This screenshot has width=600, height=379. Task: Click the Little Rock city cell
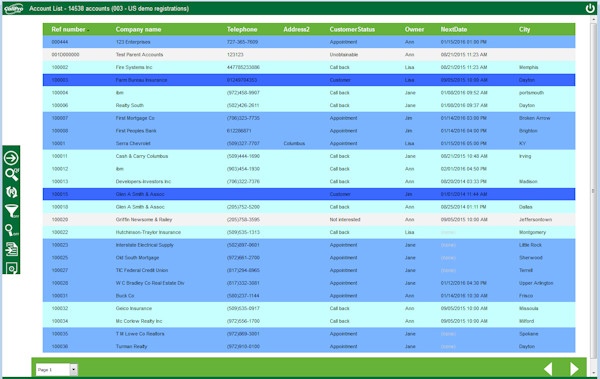(530, 245)
